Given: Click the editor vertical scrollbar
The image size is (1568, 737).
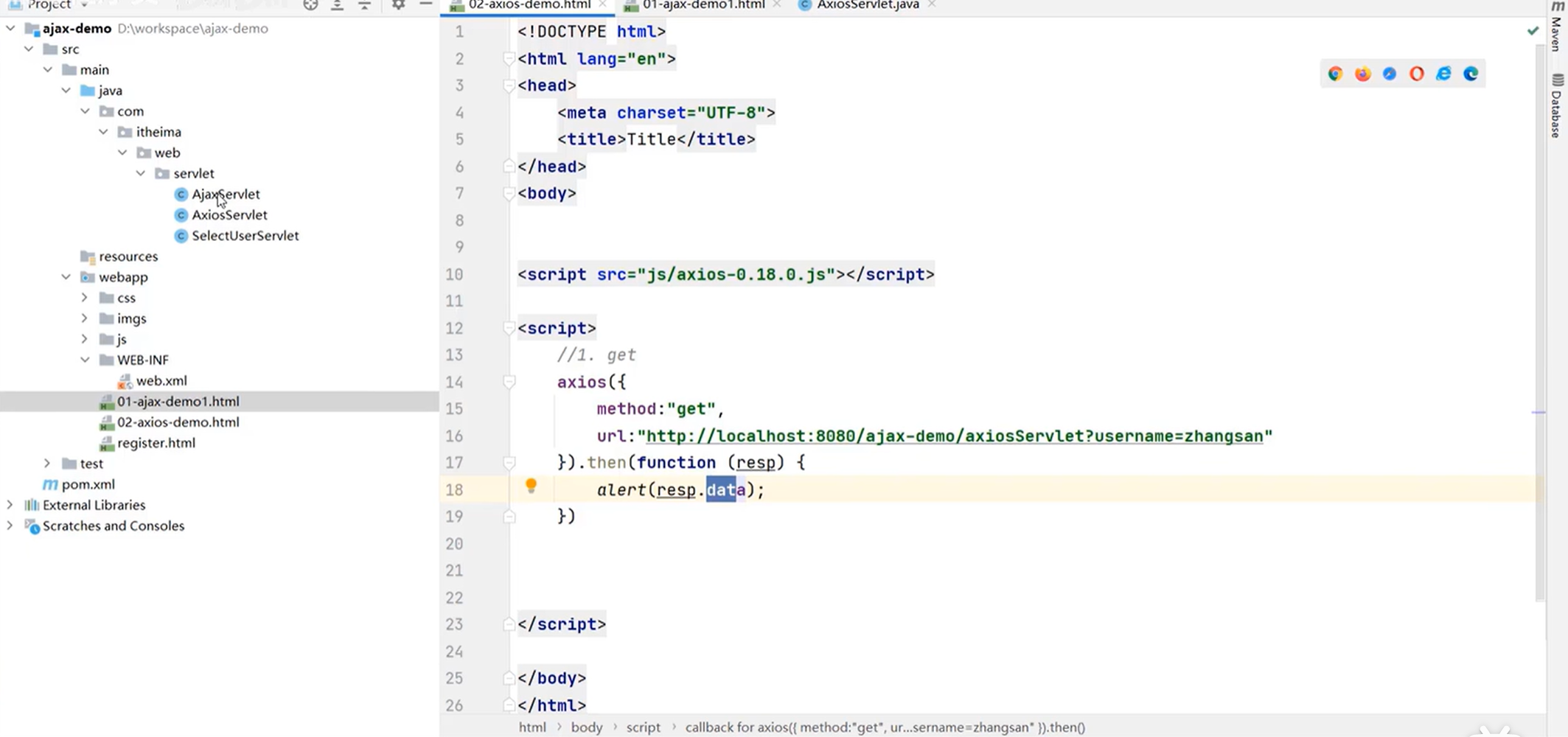Looking at the screenshot, I should pyautogui.click(x=1541, y=324).
